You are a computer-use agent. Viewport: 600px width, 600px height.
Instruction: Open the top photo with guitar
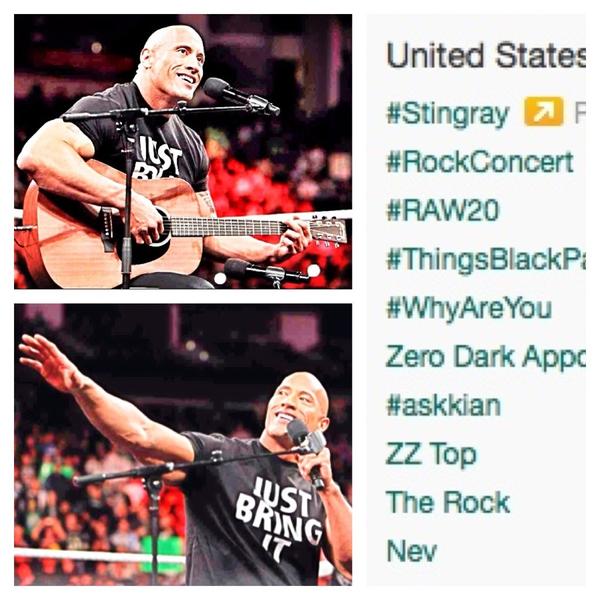[183, 152]
